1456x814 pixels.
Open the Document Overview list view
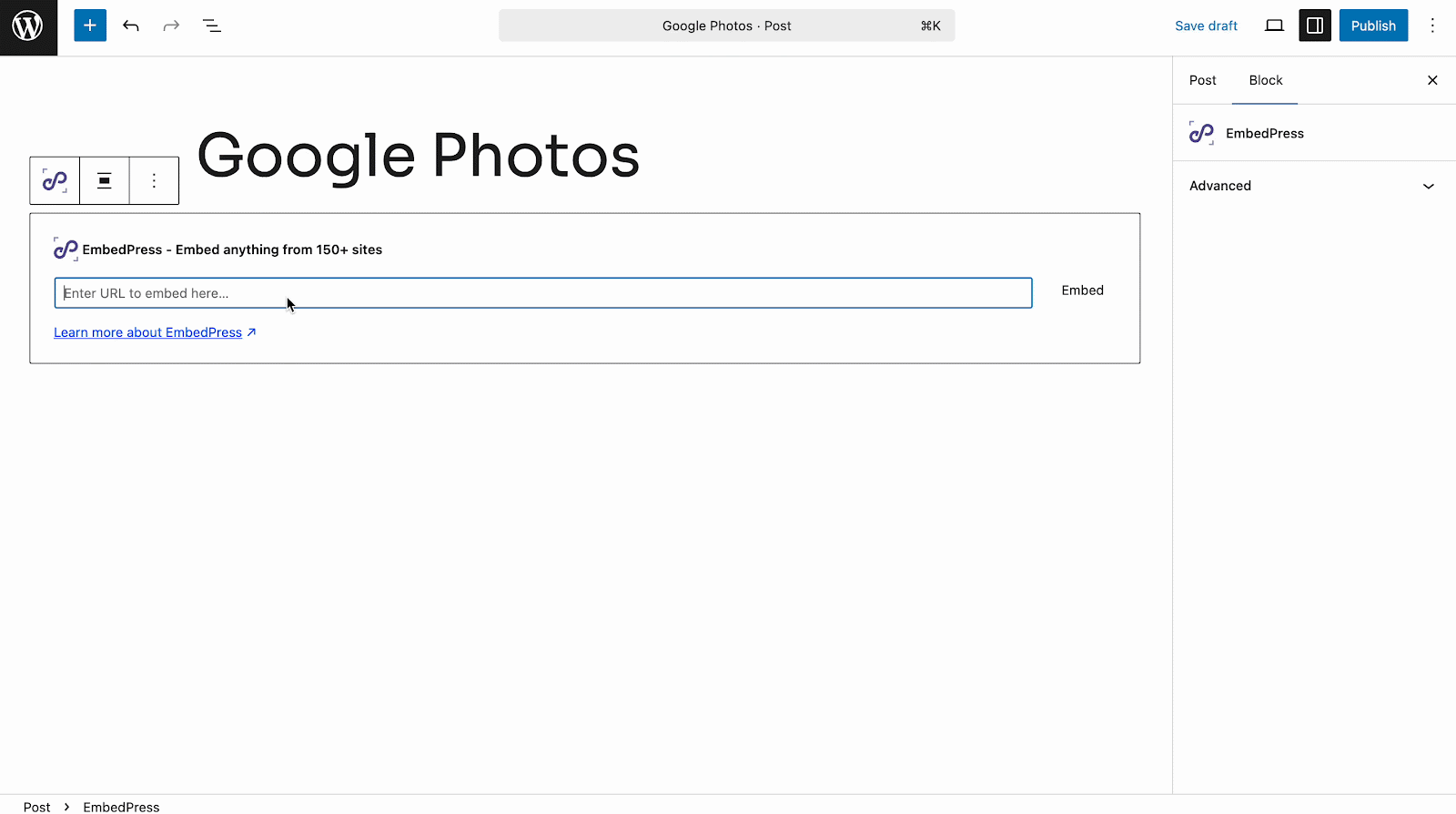[x=212, y=25]
